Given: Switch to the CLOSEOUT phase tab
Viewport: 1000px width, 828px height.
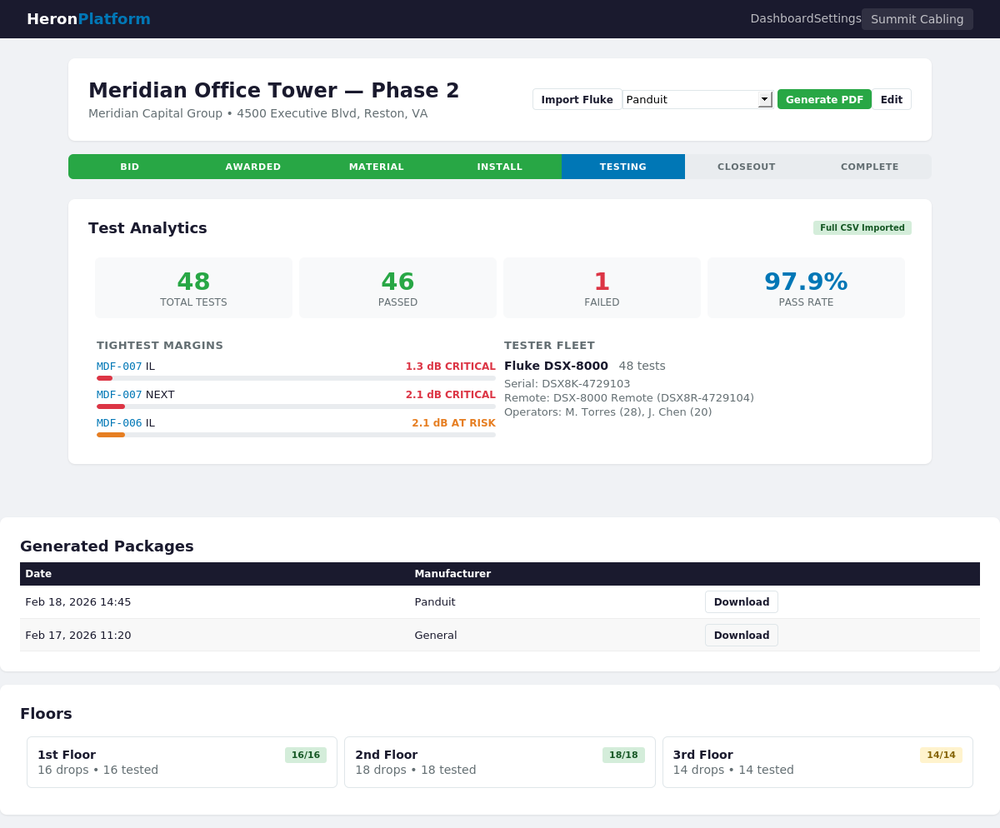Looking at the screenshot, I should (746, 166).
